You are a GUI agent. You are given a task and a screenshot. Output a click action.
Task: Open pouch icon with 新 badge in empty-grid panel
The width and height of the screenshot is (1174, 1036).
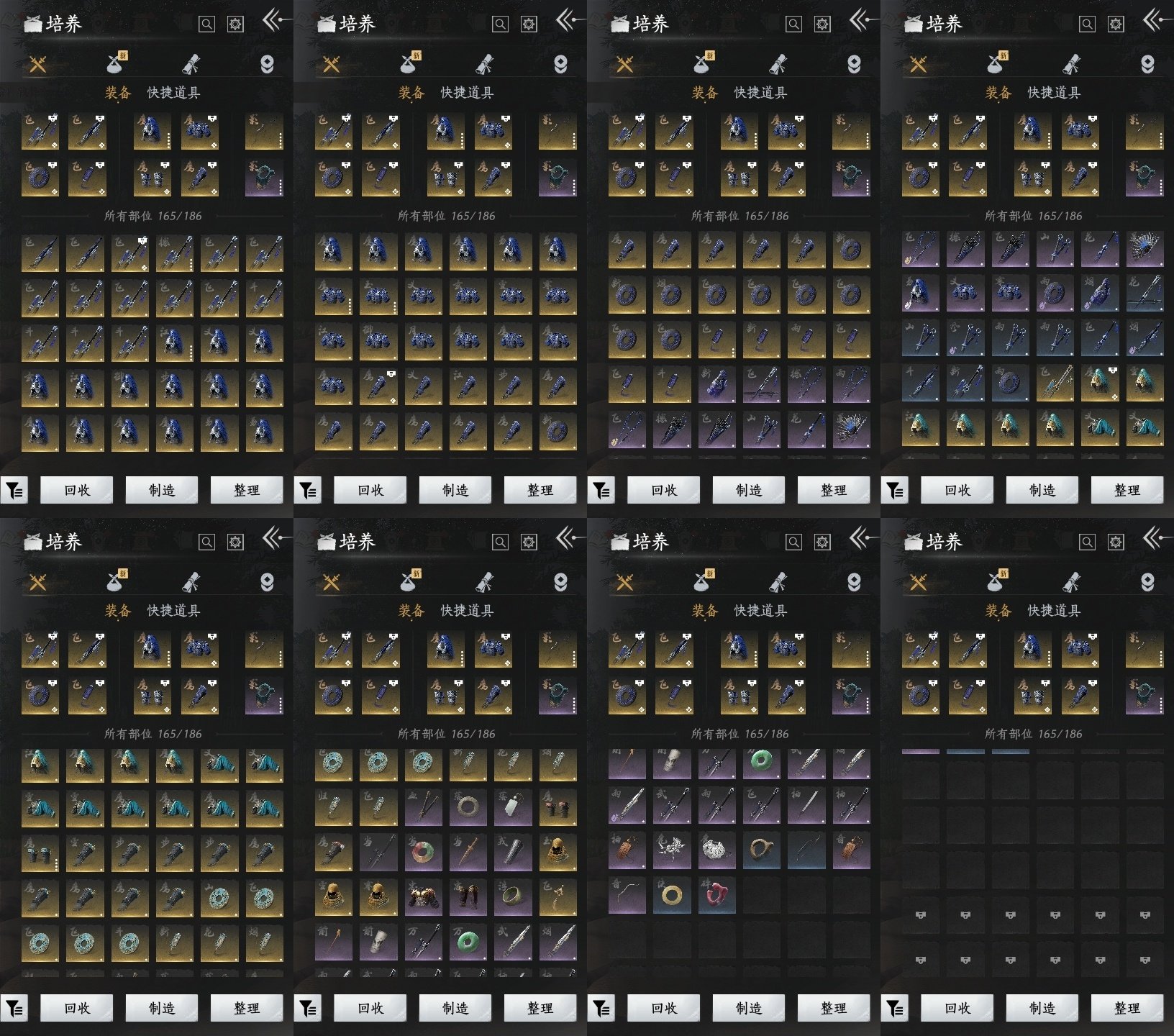tap(997, 580)
